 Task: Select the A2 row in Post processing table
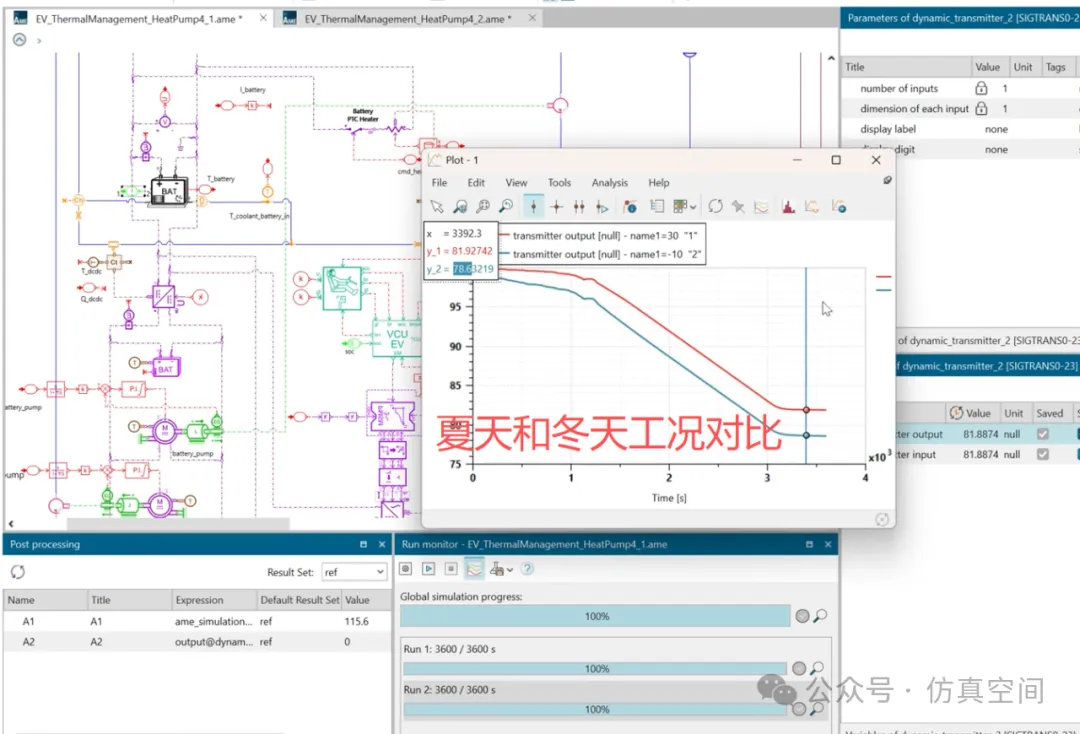tap(150, 642)
